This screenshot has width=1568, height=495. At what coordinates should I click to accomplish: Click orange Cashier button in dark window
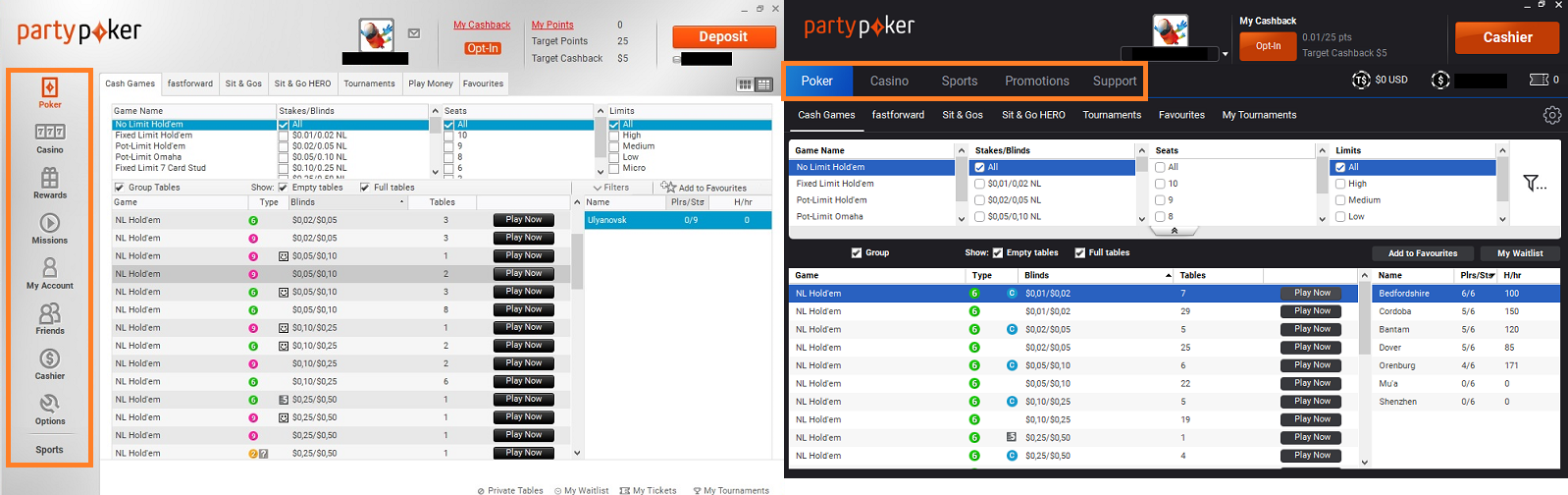pyautogui.click(x=1507, y=37)
